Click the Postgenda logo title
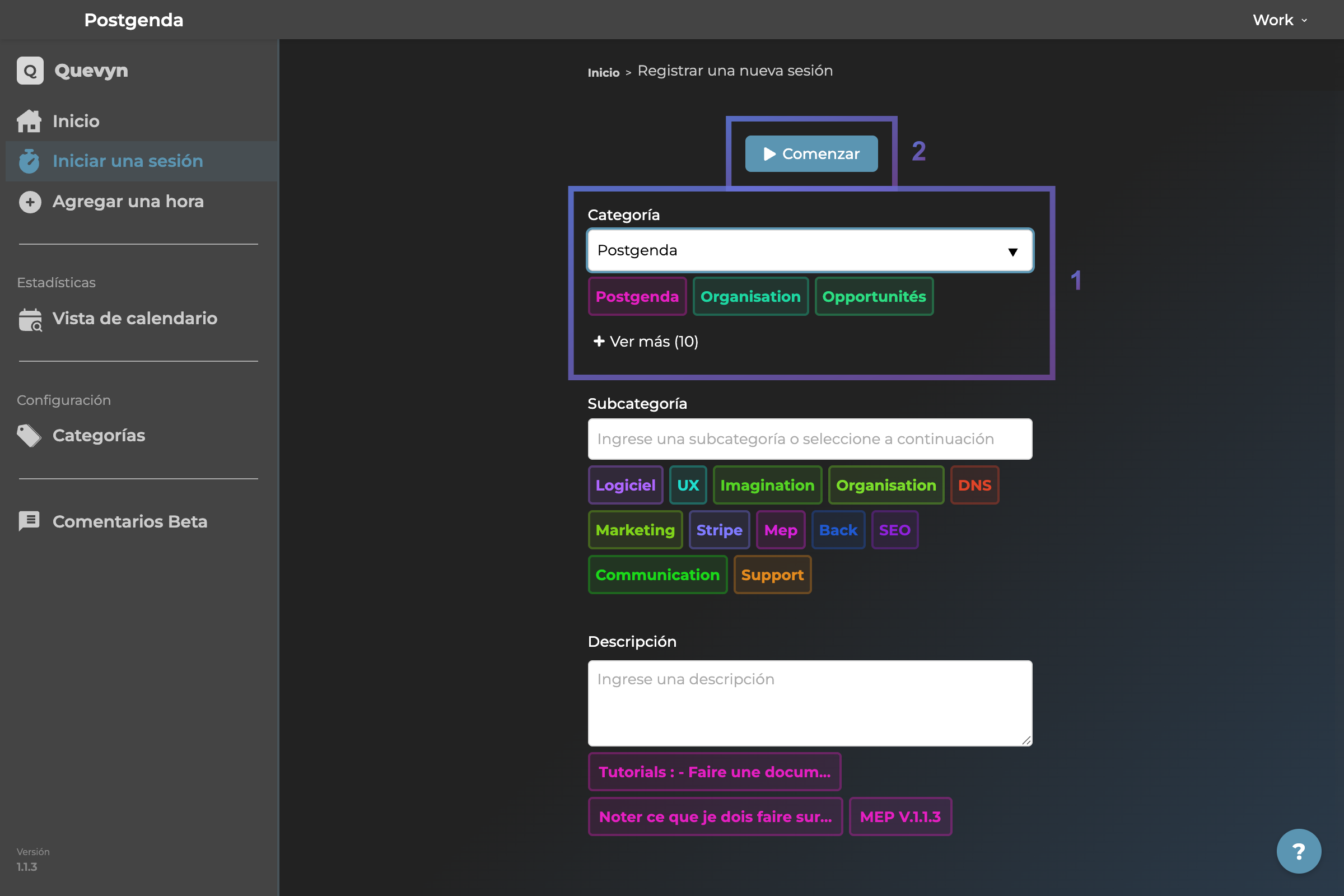Screen dimensions: 1344x896 (x=134, y=20)
